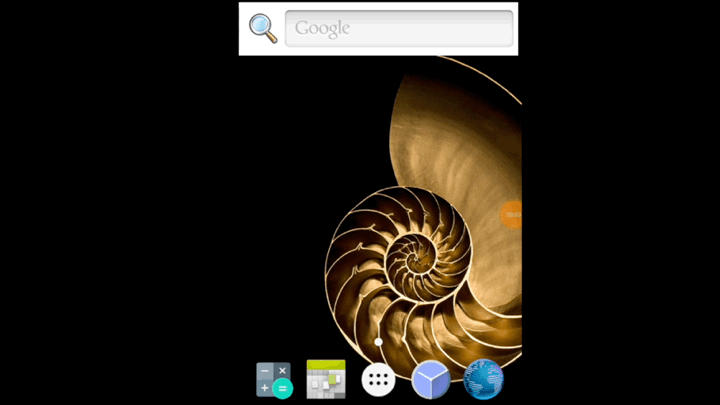Open the Calculator app in dock
This screenshot has height=405, width=720.
[274, 380]
